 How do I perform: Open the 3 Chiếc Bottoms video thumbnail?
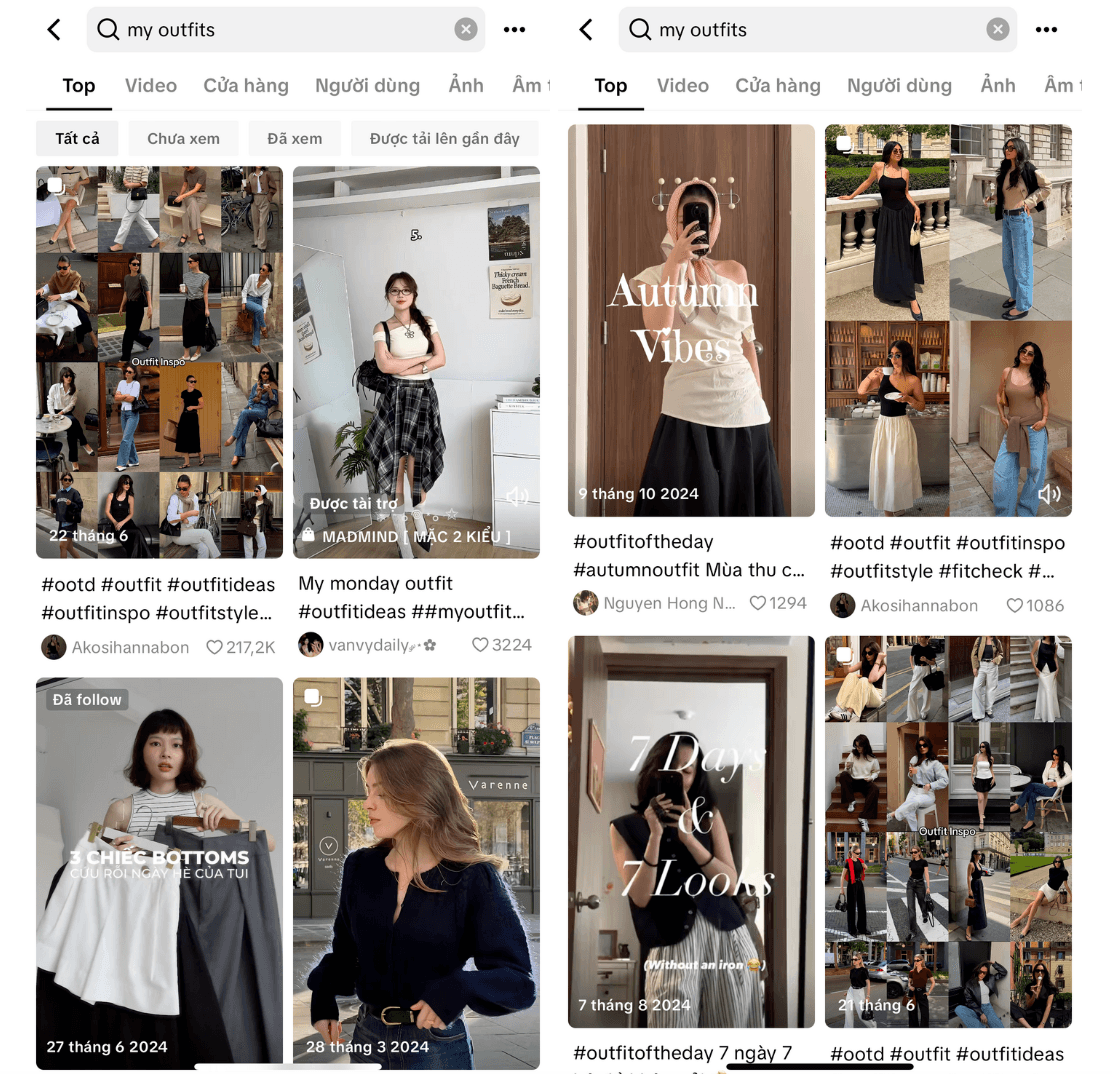click(x=160, y=873)
